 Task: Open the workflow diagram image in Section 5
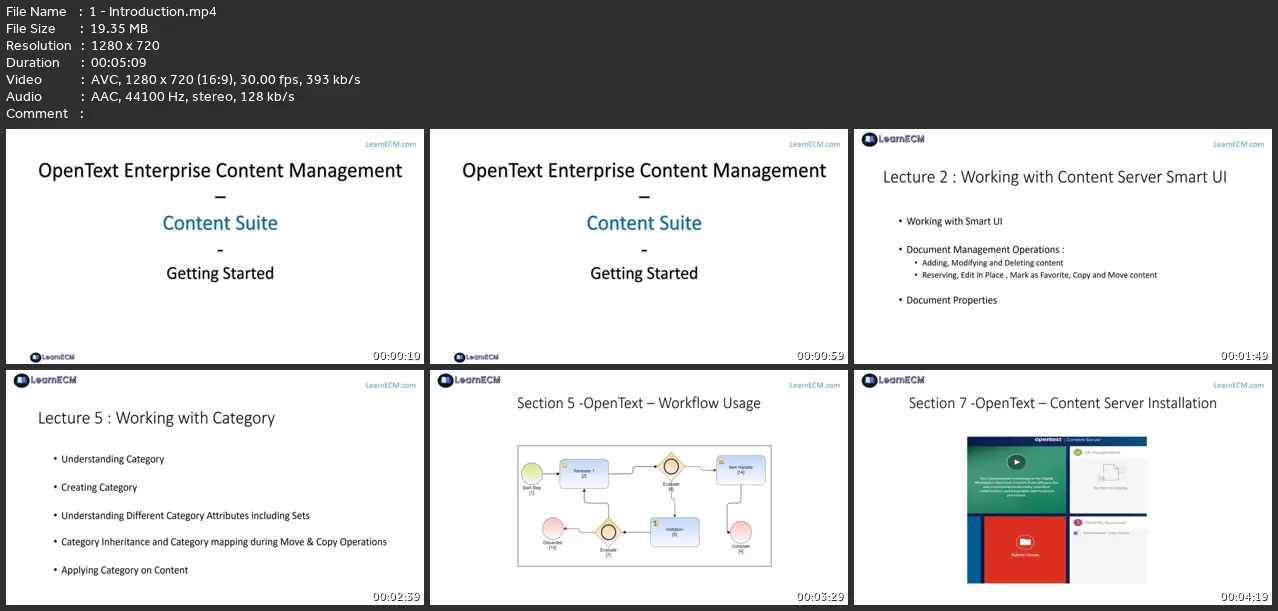click(x=644, y=505)
